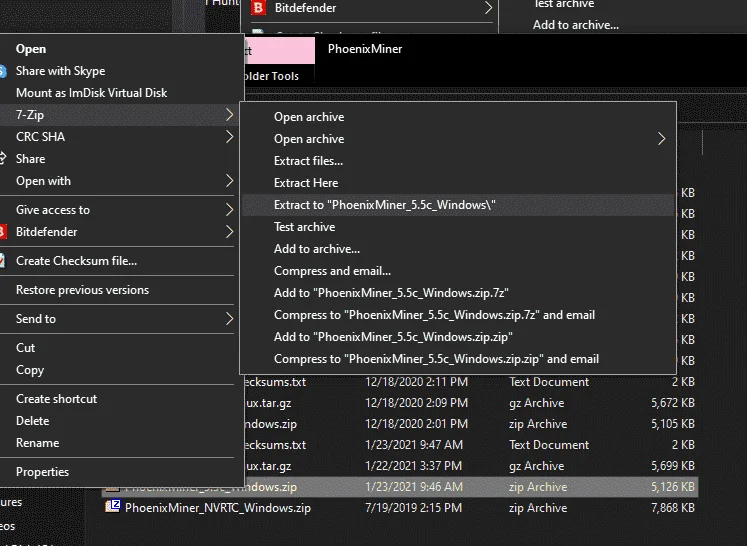Choose Add to "PhoenixMiner_5.5c_Windows.zip.zip"

pos(458,337)
